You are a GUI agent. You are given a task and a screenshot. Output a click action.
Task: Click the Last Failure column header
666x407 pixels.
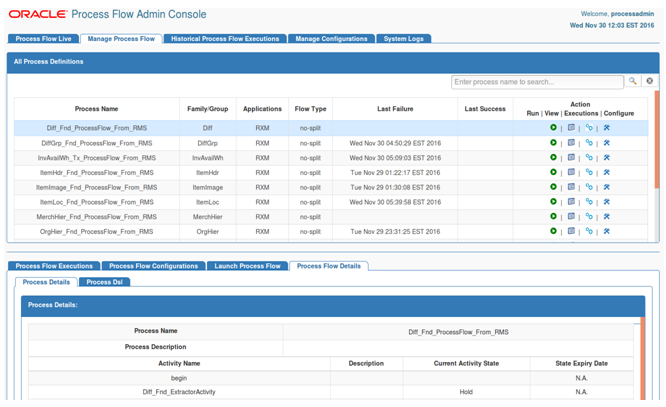[395, 109]
